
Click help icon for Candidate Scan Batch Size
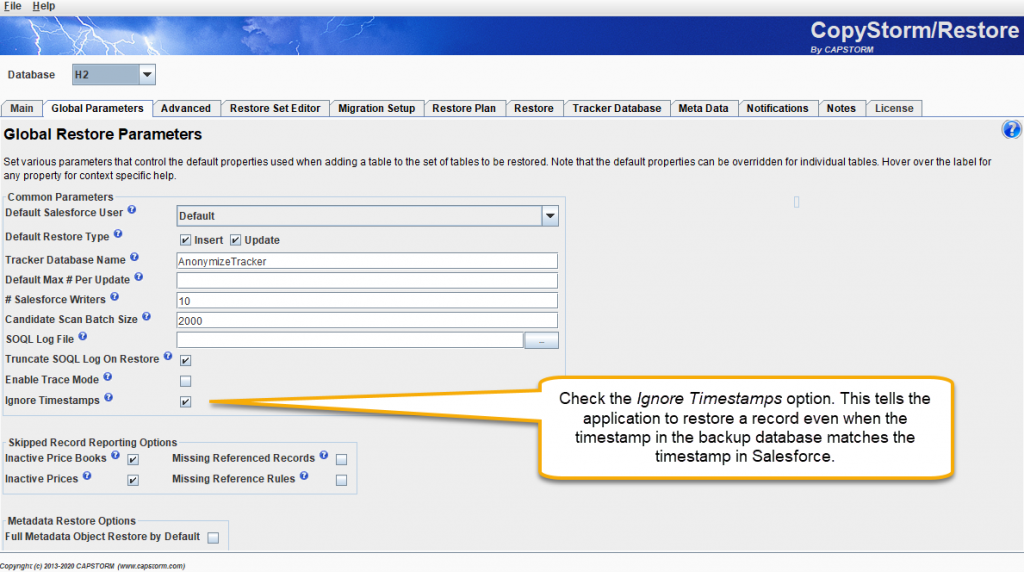point(146,317)
